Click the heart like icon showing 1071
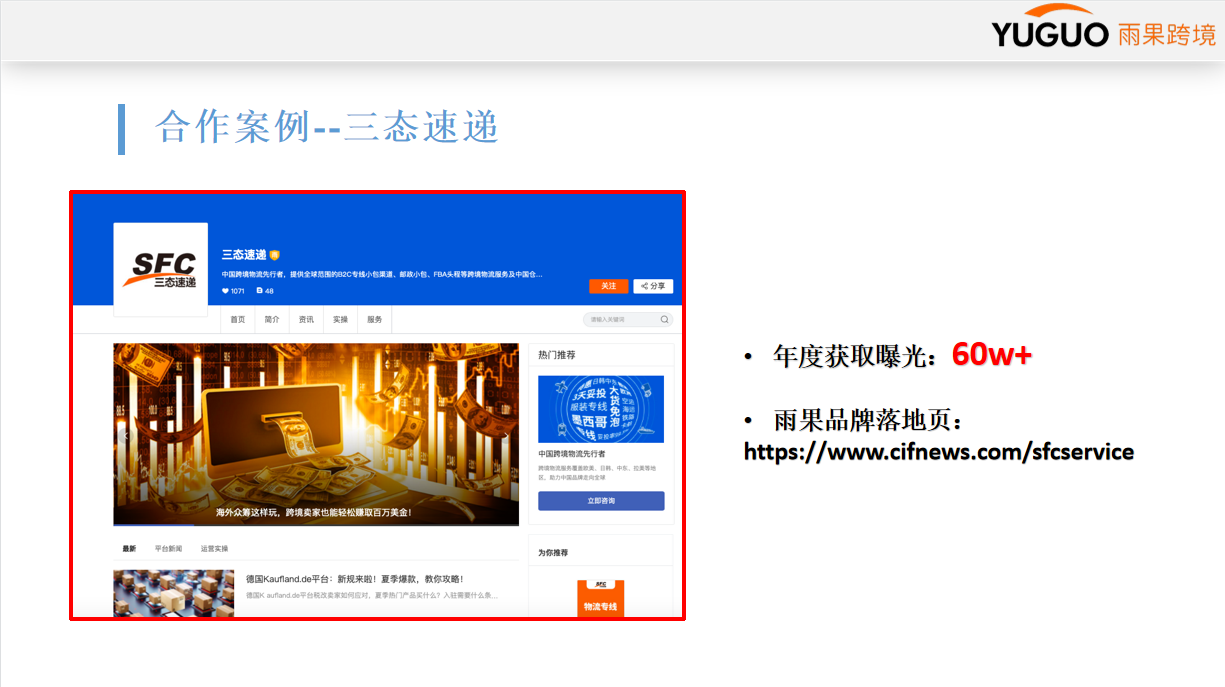The image size is (1225, 687). [x=225, y=291]
